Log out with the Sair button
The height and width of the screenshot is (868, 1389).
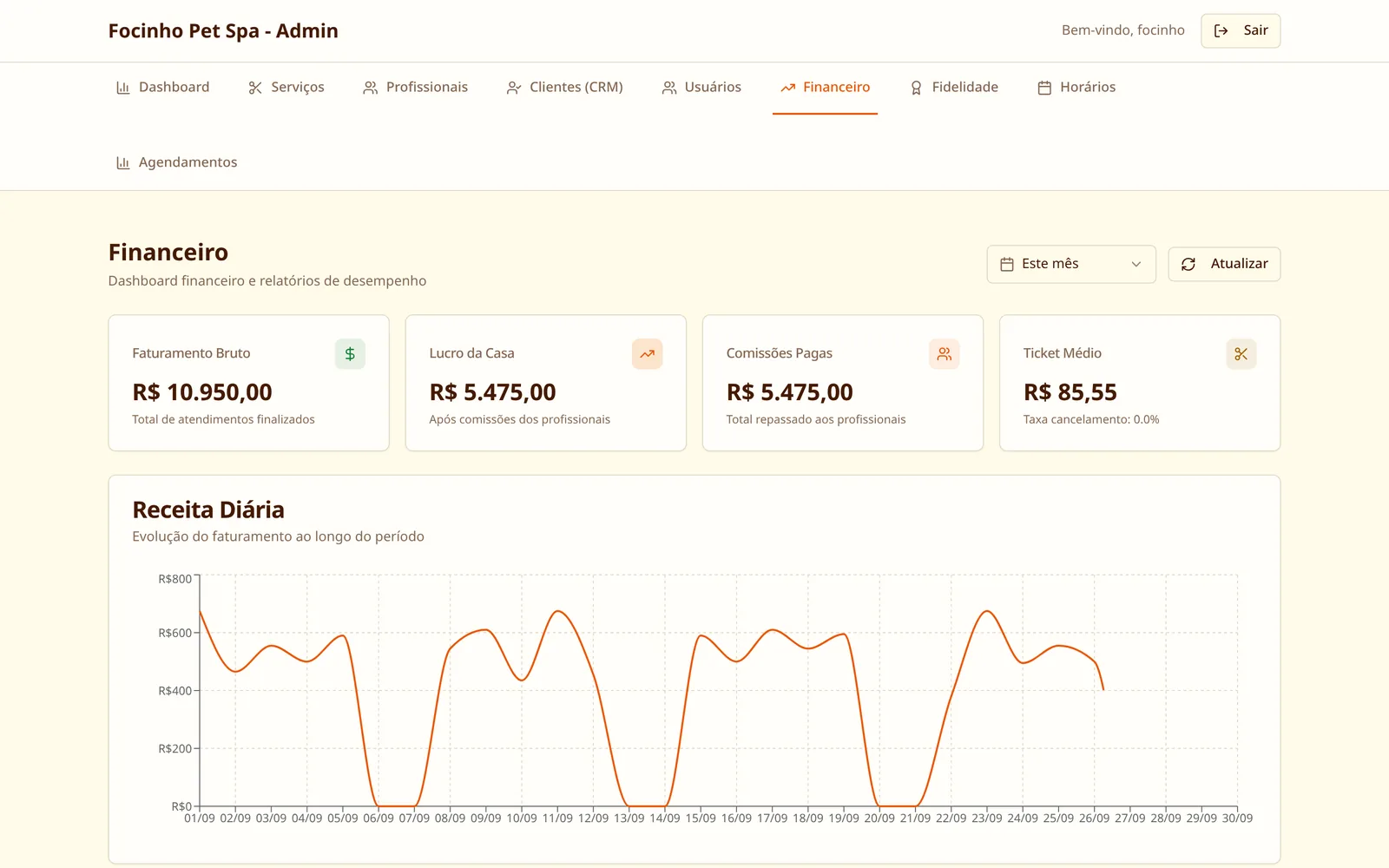coord(1241,31)
